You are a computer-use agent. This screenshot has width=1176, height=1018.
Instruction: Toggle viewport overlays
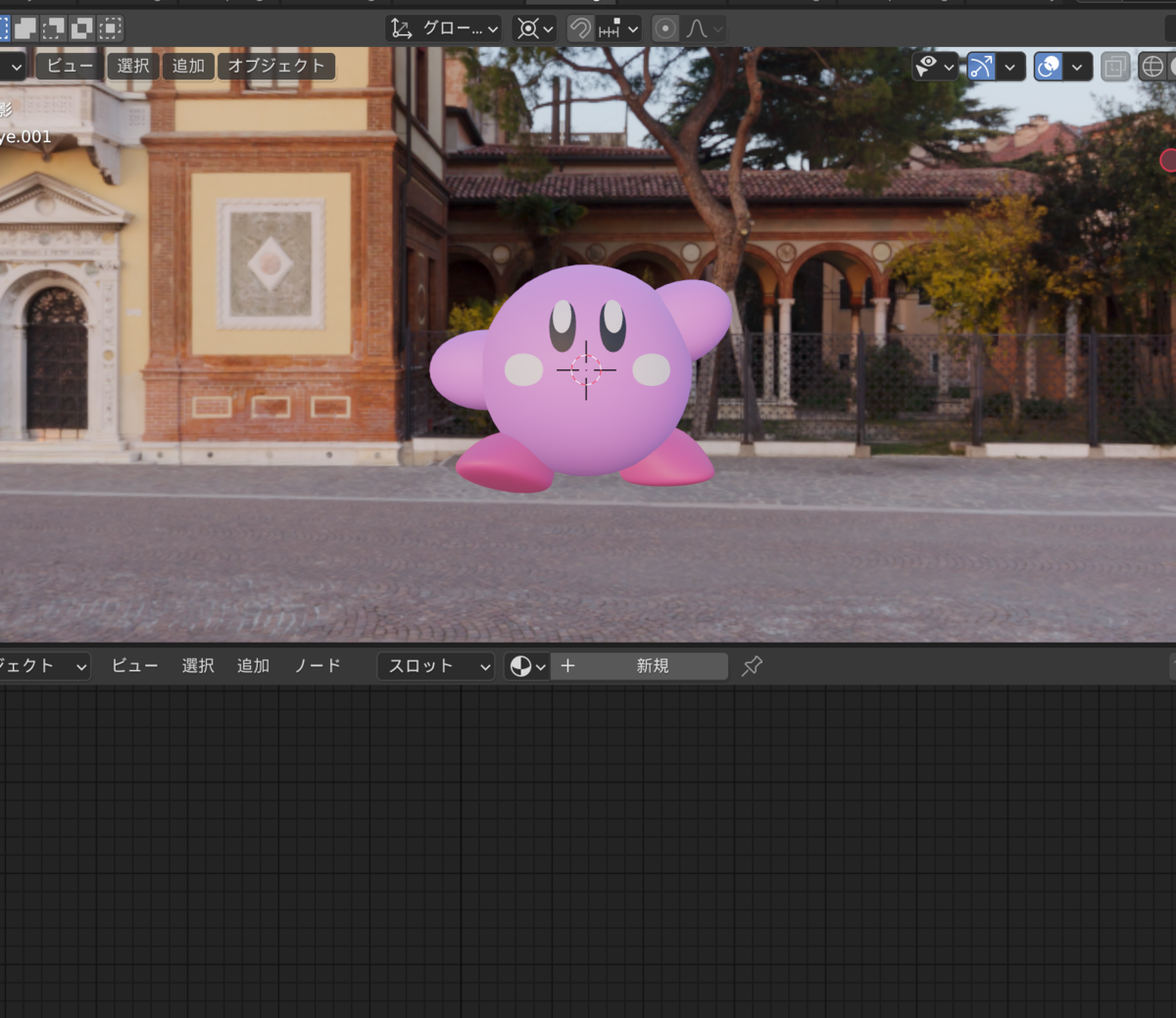click(1049, 67)
